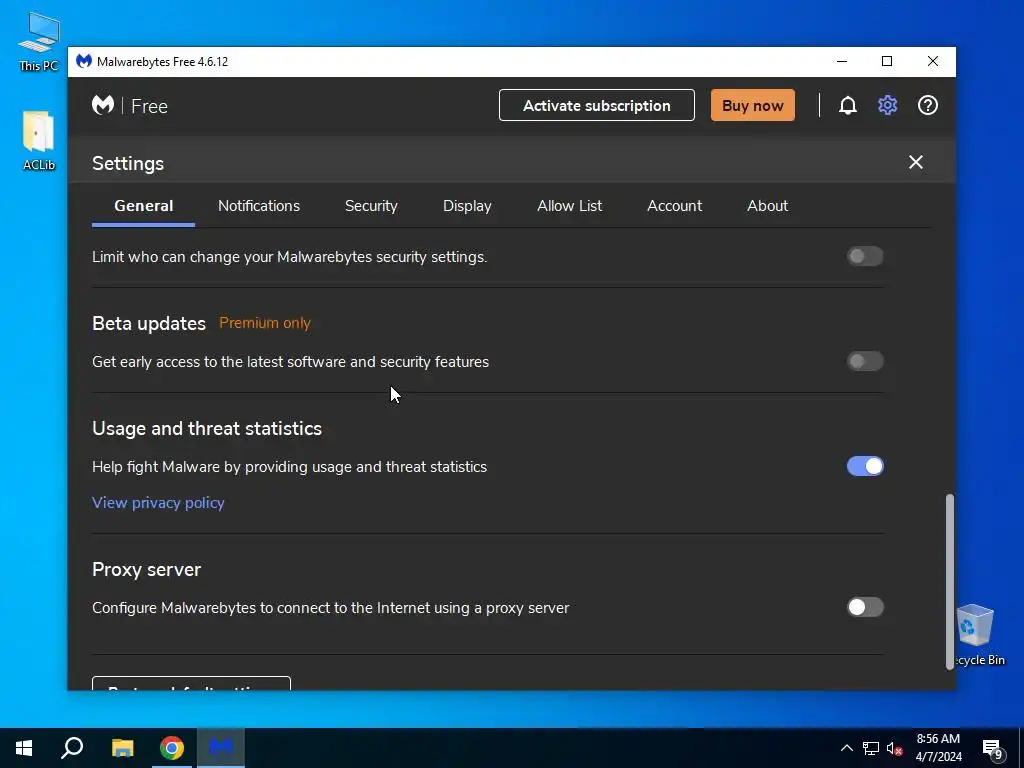Screen dimensions: 1024x768
Task: Click the Usage and threat statistics heading
Action: tap(207, 428)
